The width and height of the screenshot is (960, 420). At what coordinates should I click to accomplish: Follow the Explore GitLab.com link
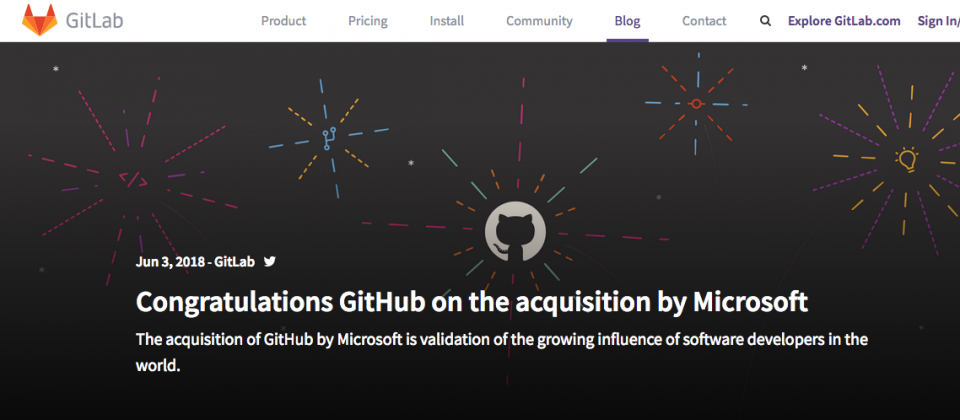point(844,21)
